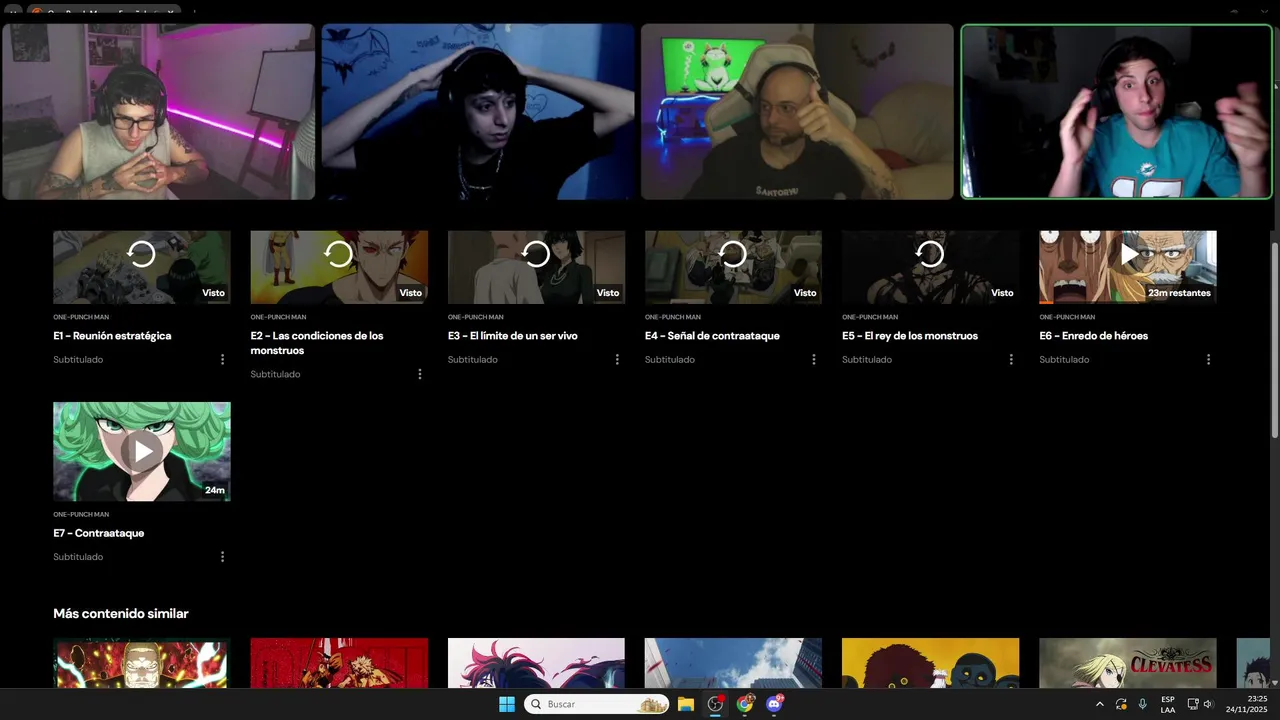Click the taskbar Buscar search box

tap(597, 704)
